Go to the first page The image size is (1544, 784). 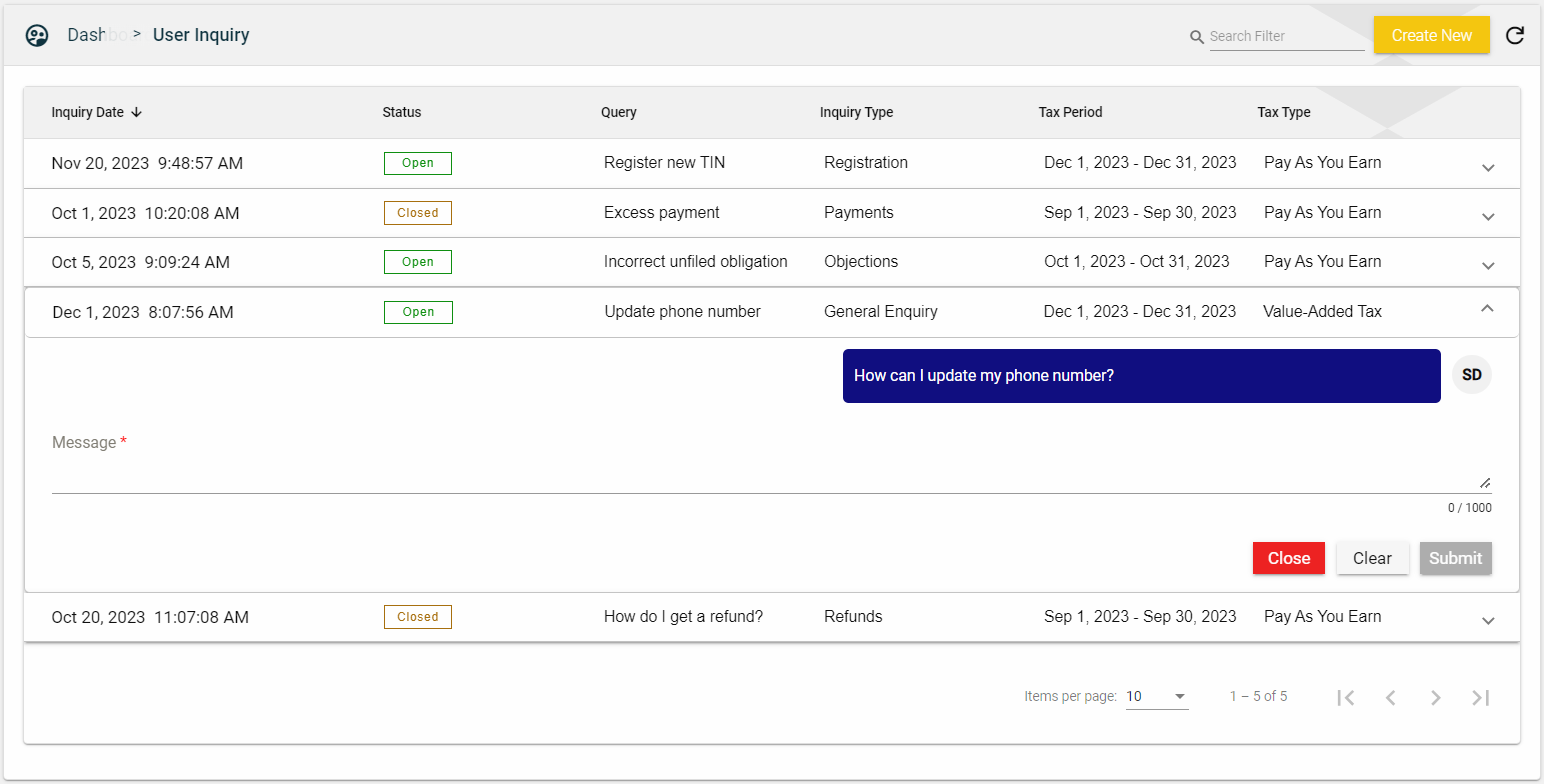tap(1345, 698)
